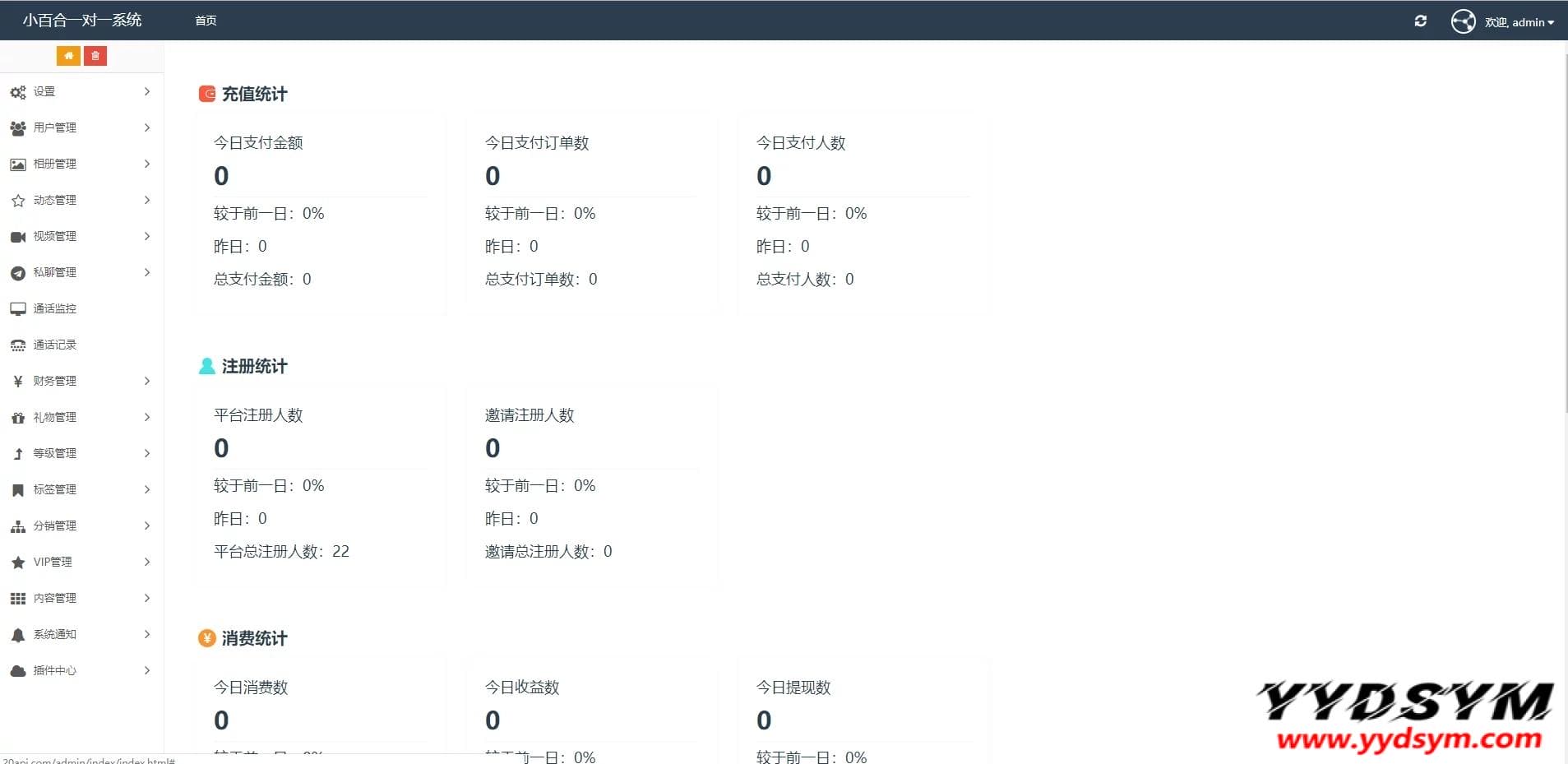The image size is (1568, 764).
Task: Click the admin avatar icon
Action: (x=1463, y=21)
